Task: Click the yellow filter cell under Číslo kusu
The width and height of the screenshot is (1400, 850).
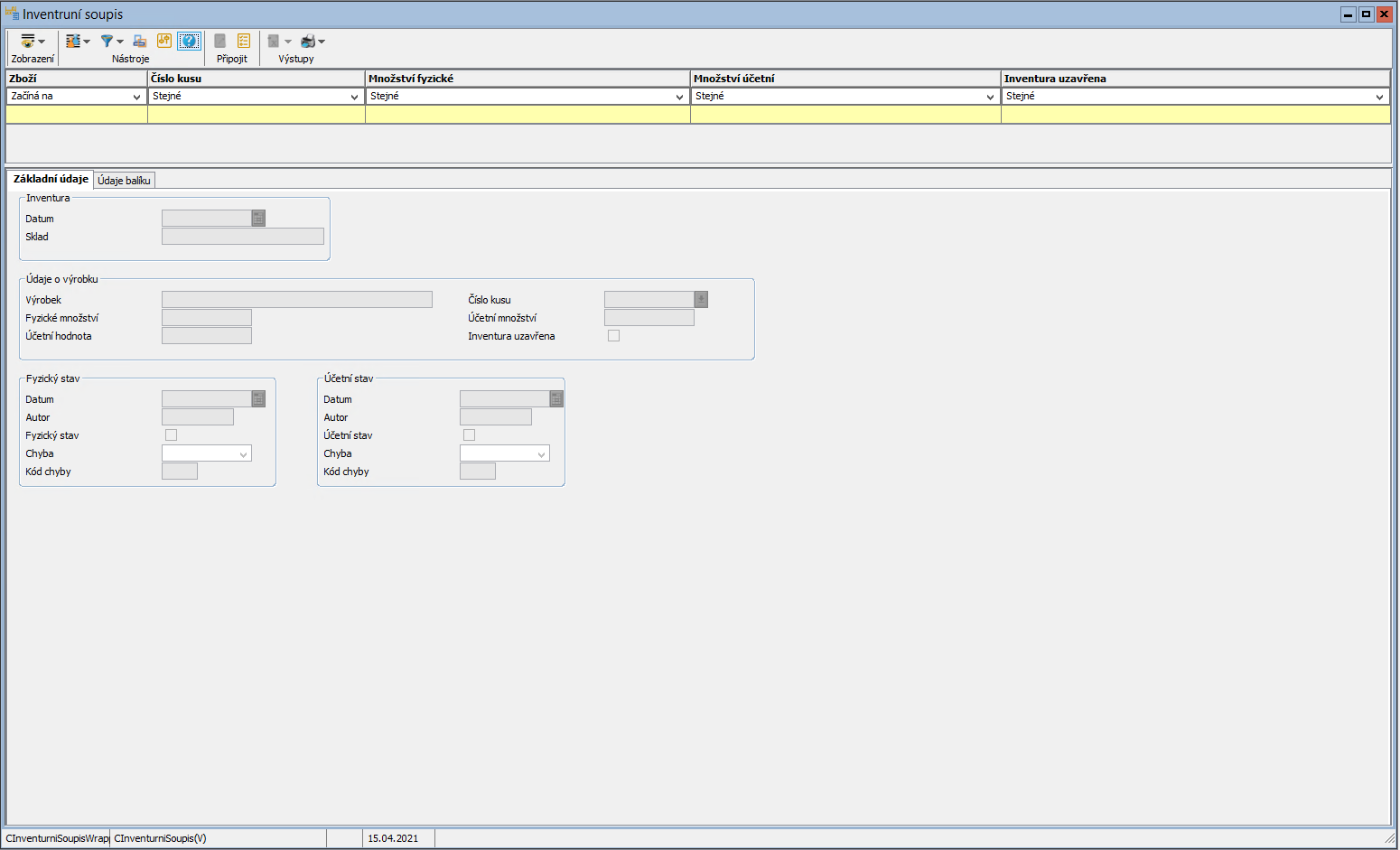Action: [256, 115]
